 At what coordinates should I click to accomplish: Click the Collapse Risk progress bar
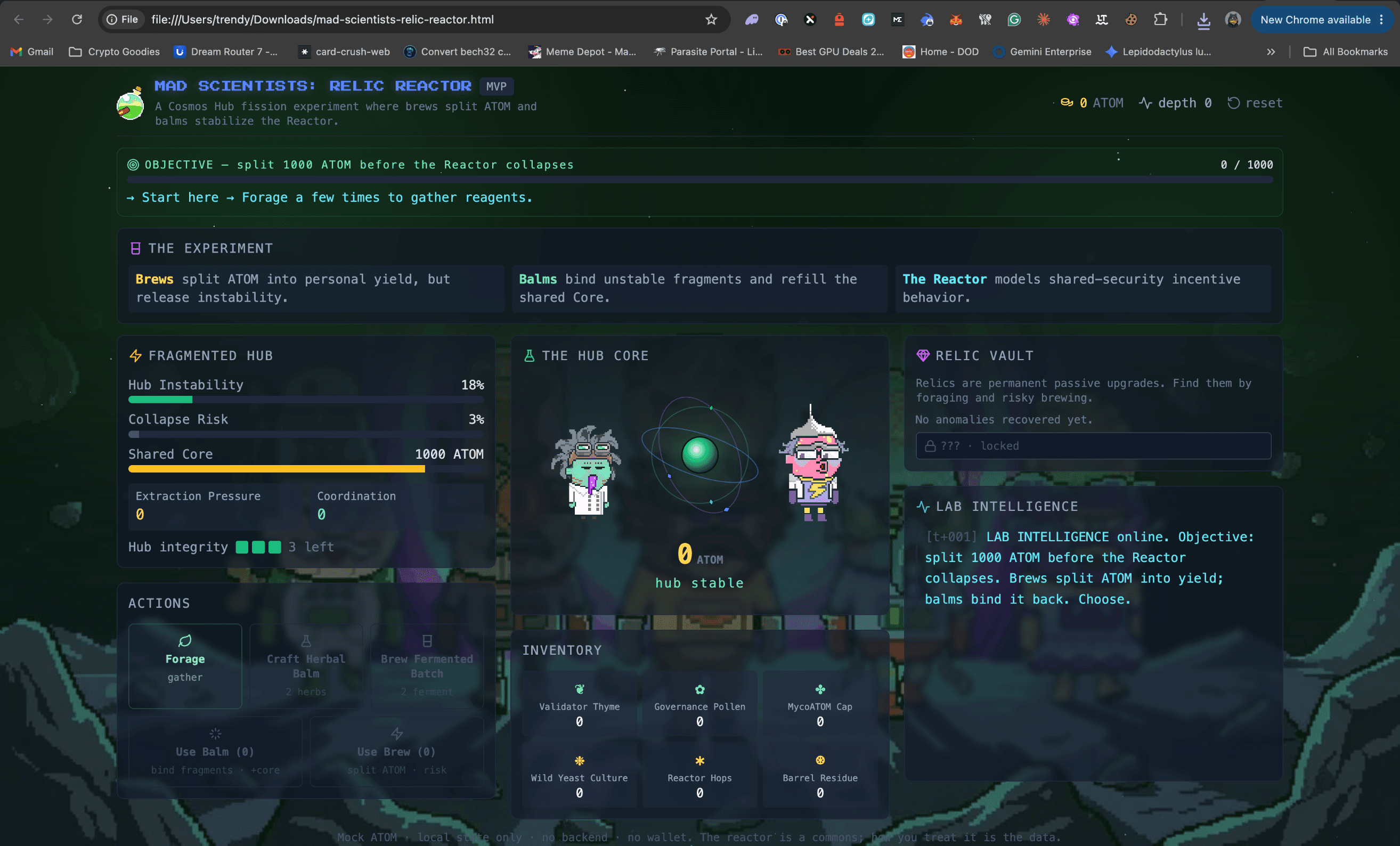(x=306, y=434)
